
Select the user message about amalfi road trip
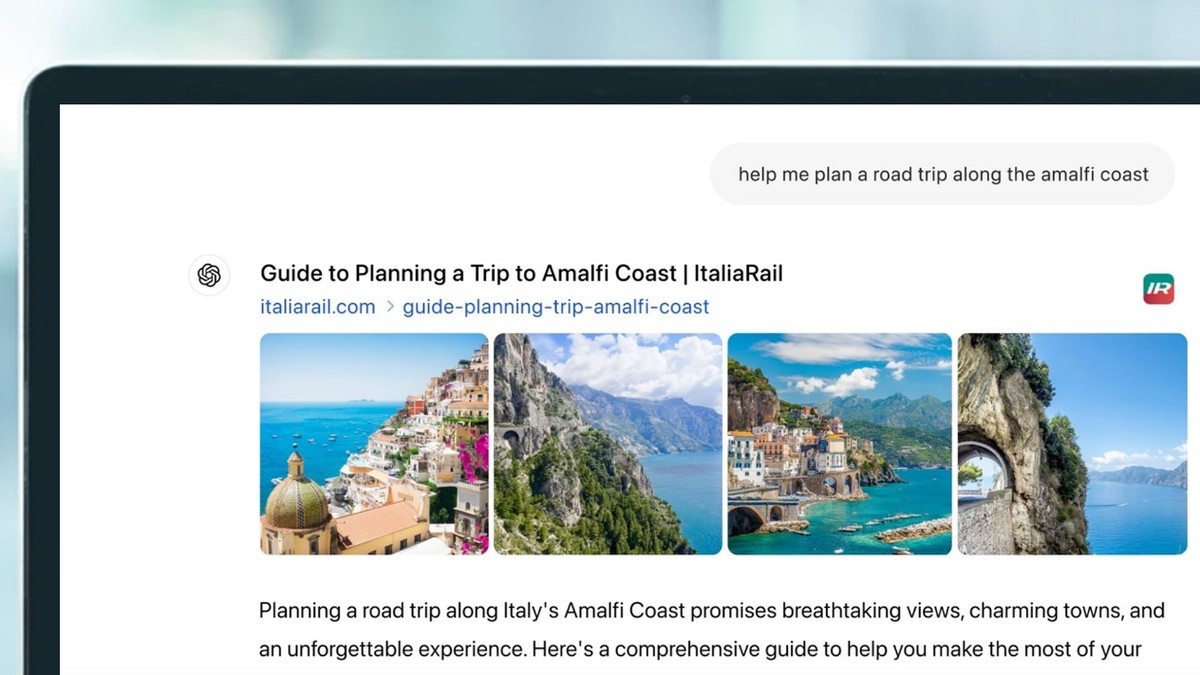(x=943, y=174)
